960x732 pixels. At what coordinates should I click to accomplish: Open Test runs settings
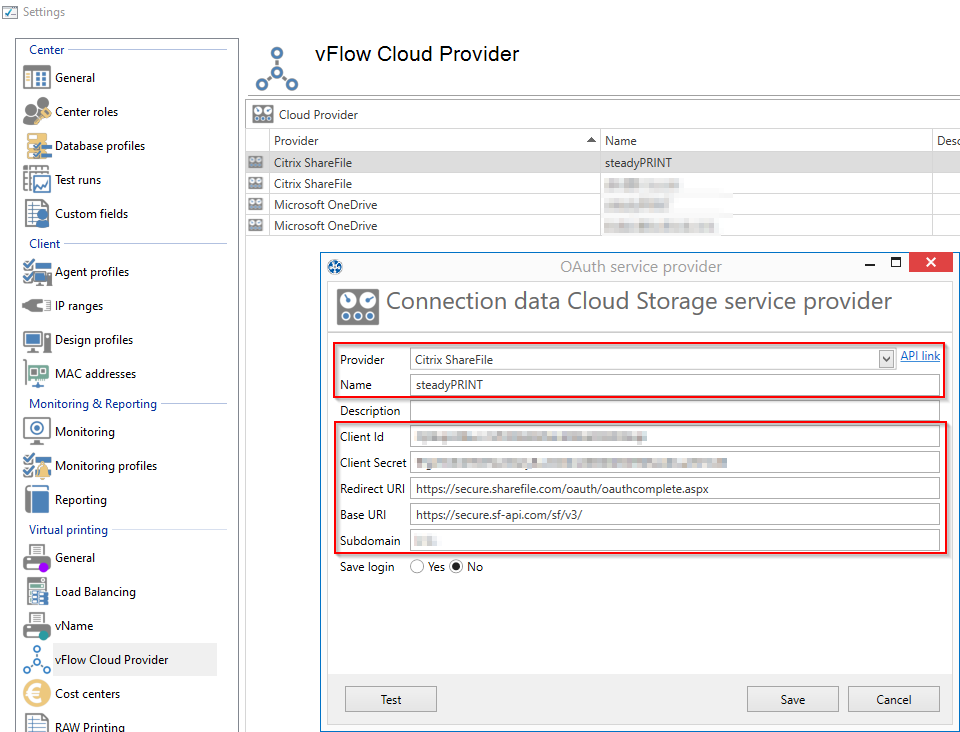(x=78, y=180)
